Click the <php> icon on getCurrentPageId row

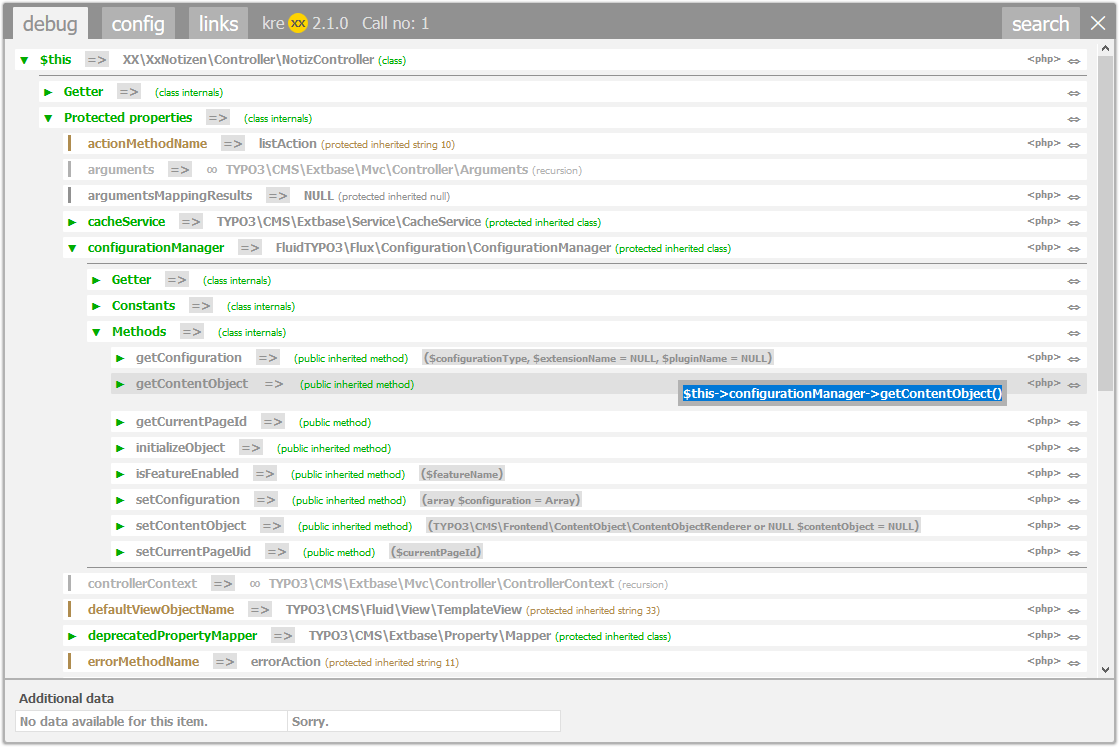pyautogui.click(x=1043, y=422)
